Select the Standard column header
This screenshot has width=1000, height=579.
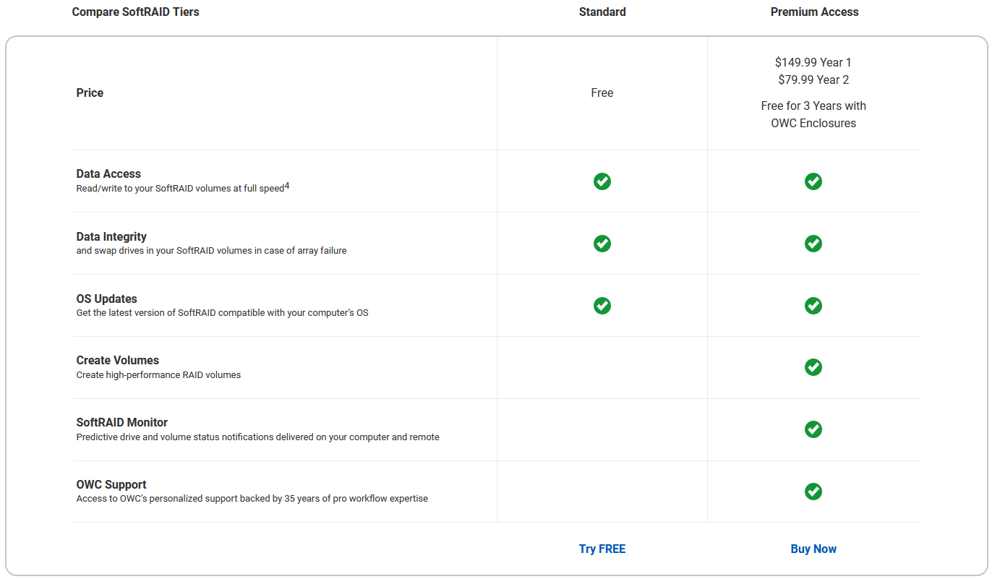602,11
